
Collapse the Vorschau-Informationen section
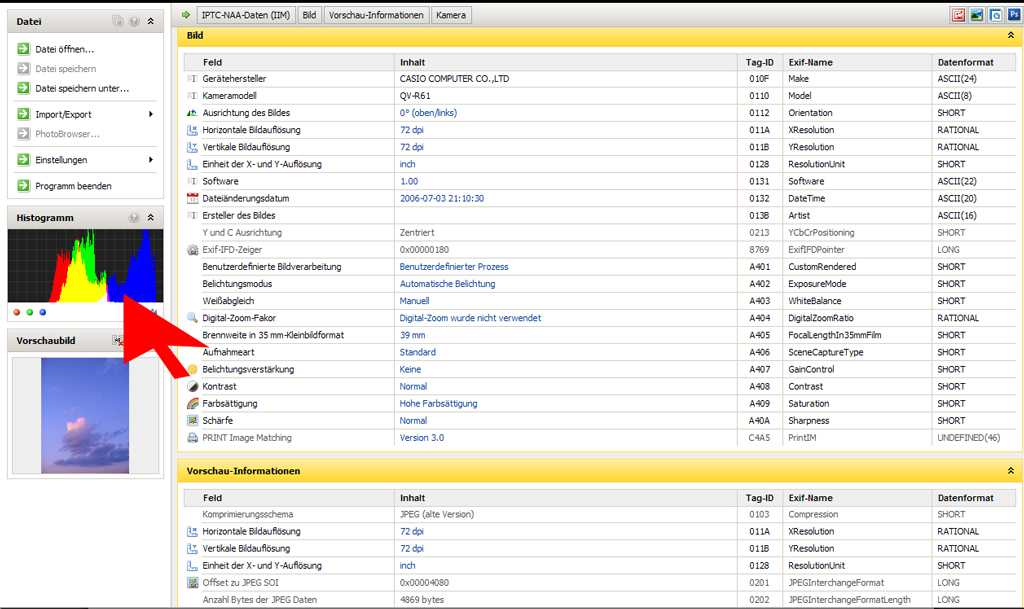1010,471
